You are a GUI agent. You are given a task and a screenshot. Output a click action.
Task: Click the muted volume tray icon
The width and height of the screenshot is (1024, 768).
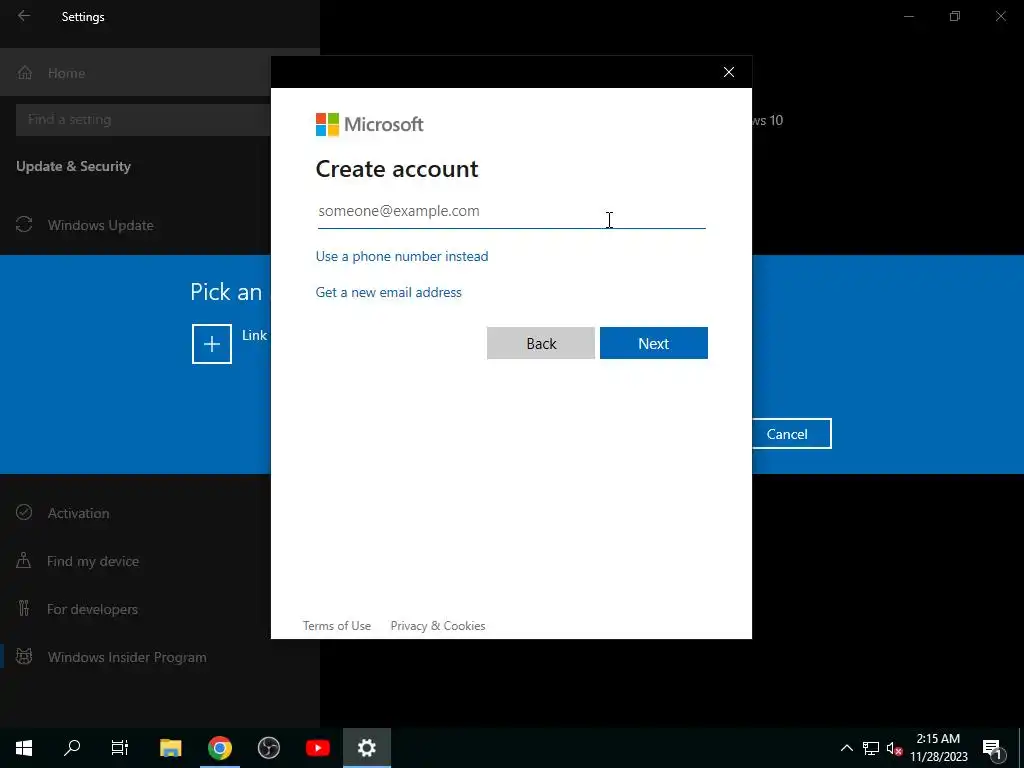(894, 748)
